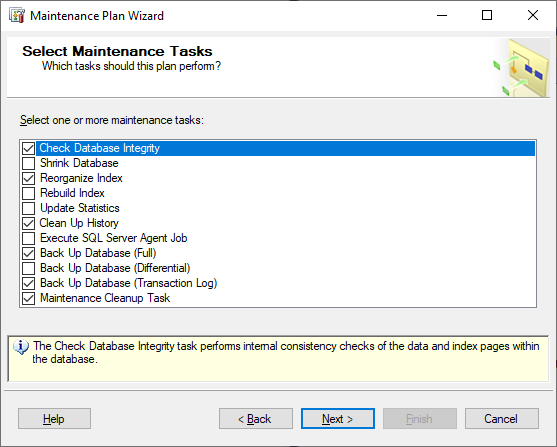Enable Back Up Database (Differential) checkbox
The width and height of the screenshot is (557, 447).
coord(28,268)
